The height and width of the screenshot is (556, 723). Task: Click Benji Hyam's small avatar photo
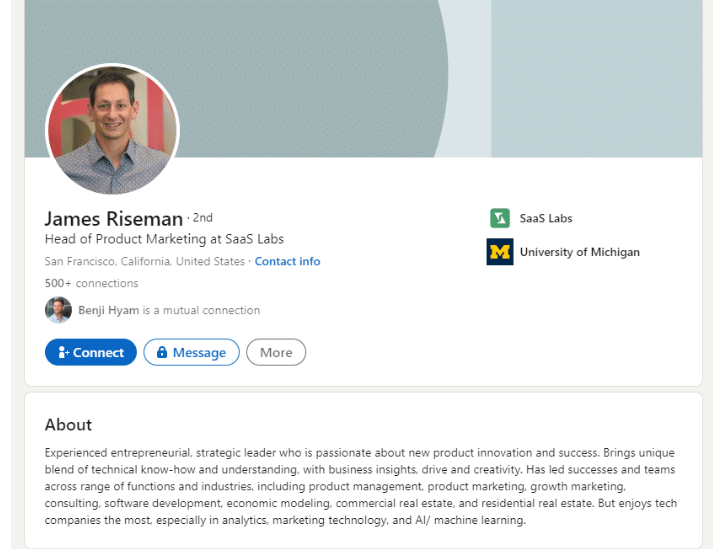click(x=58, y=310)
